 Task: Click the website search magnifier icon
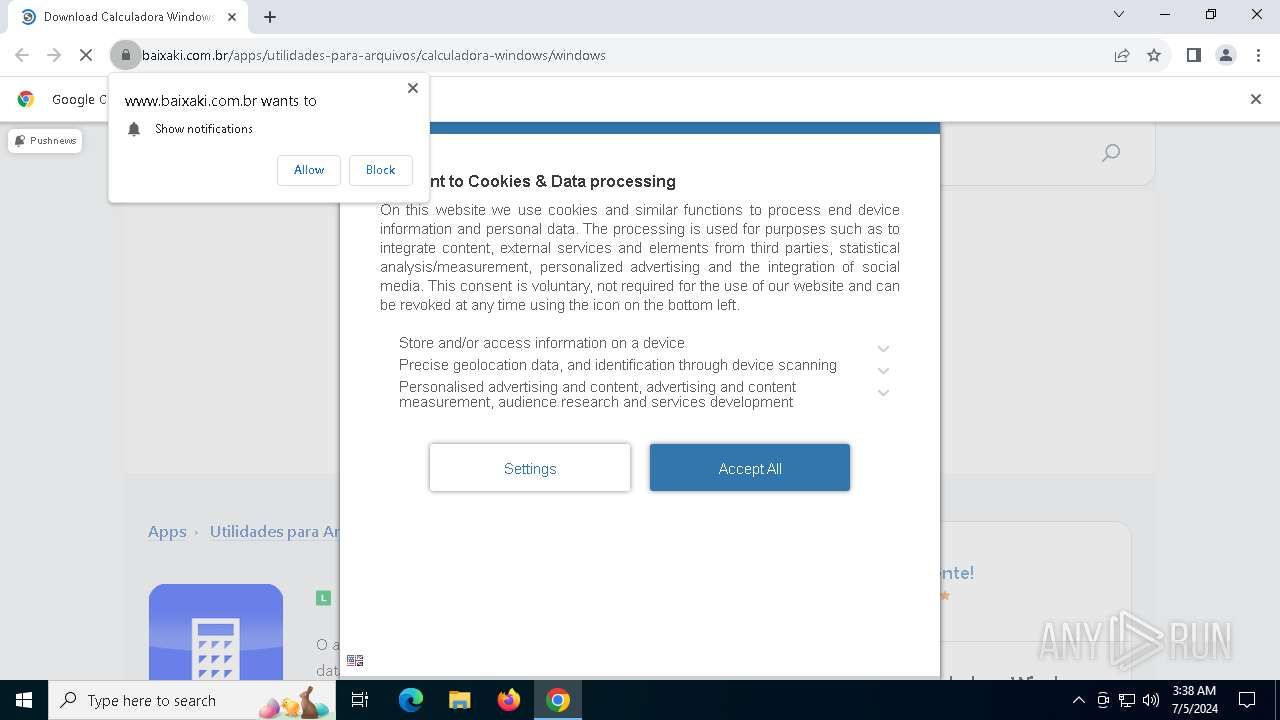(1111, 153)
